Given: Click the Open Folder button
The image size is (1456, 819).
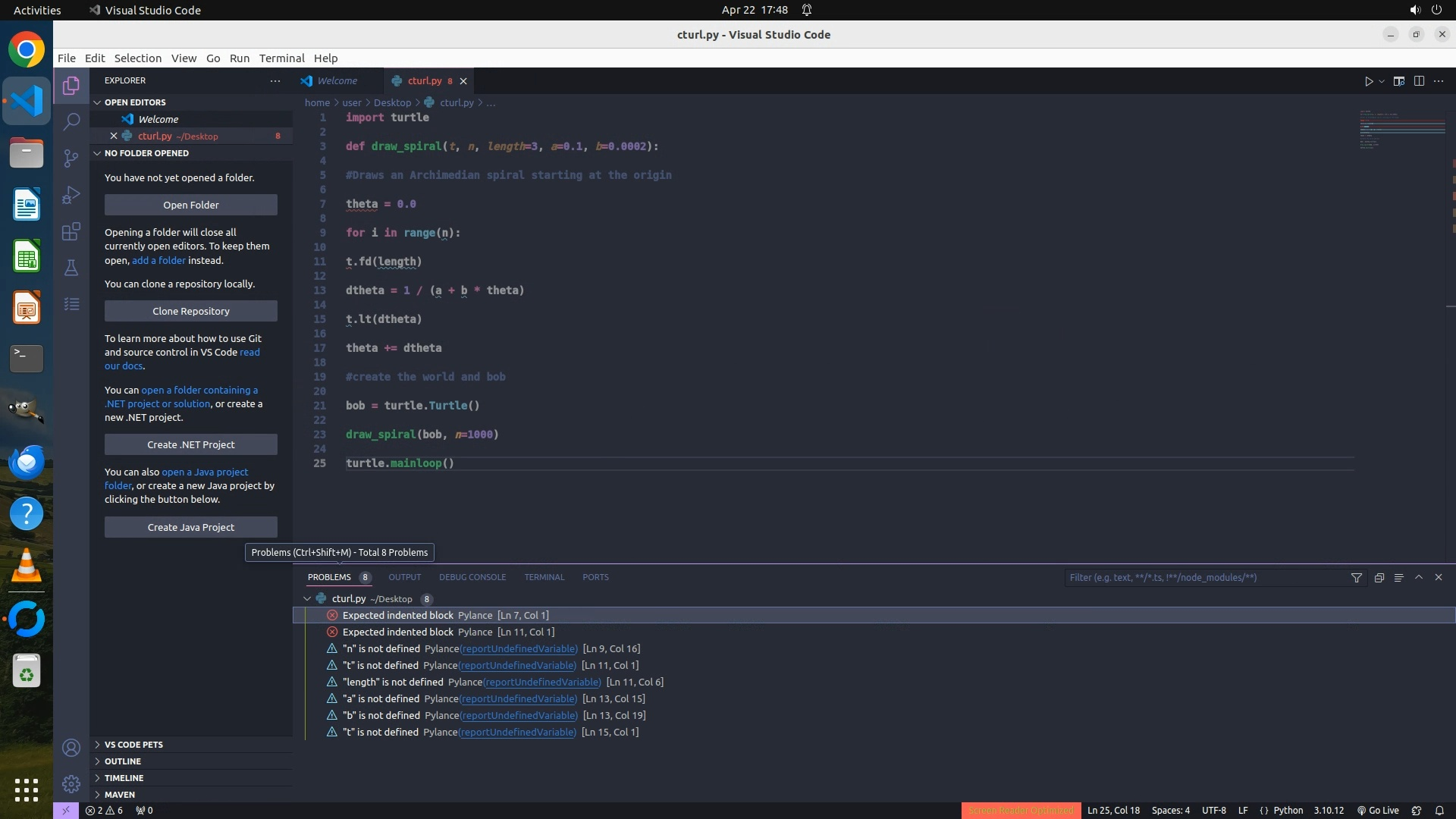Looking at the screenshot, I should pyautogui.click(x=190, y=205).
